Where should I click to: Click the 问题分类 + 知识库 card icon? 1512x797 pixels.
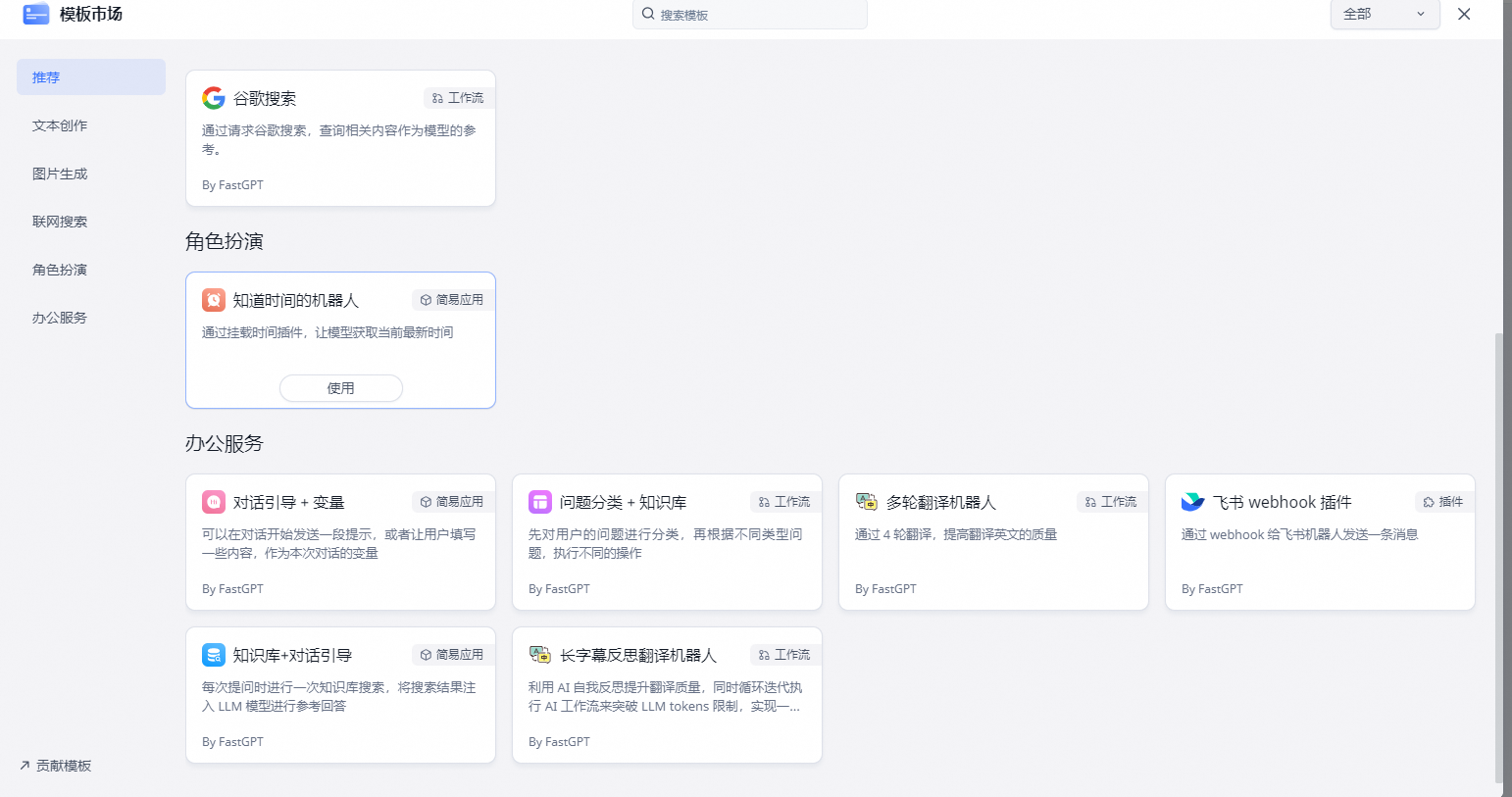540,501
